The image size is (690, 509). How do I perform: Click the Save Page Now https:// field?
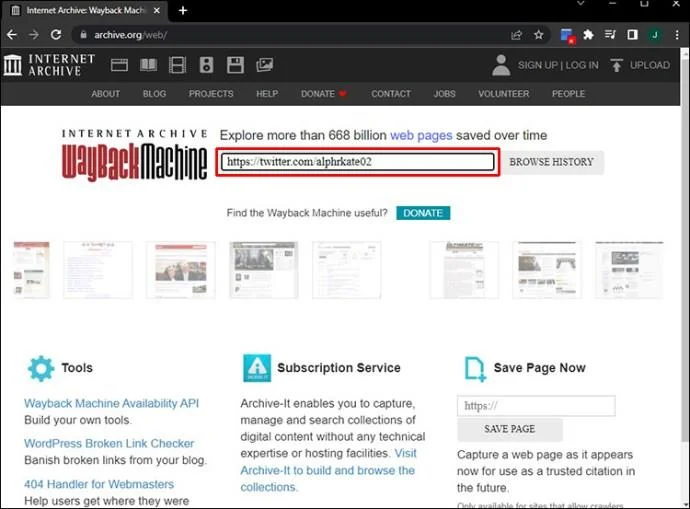536,406
